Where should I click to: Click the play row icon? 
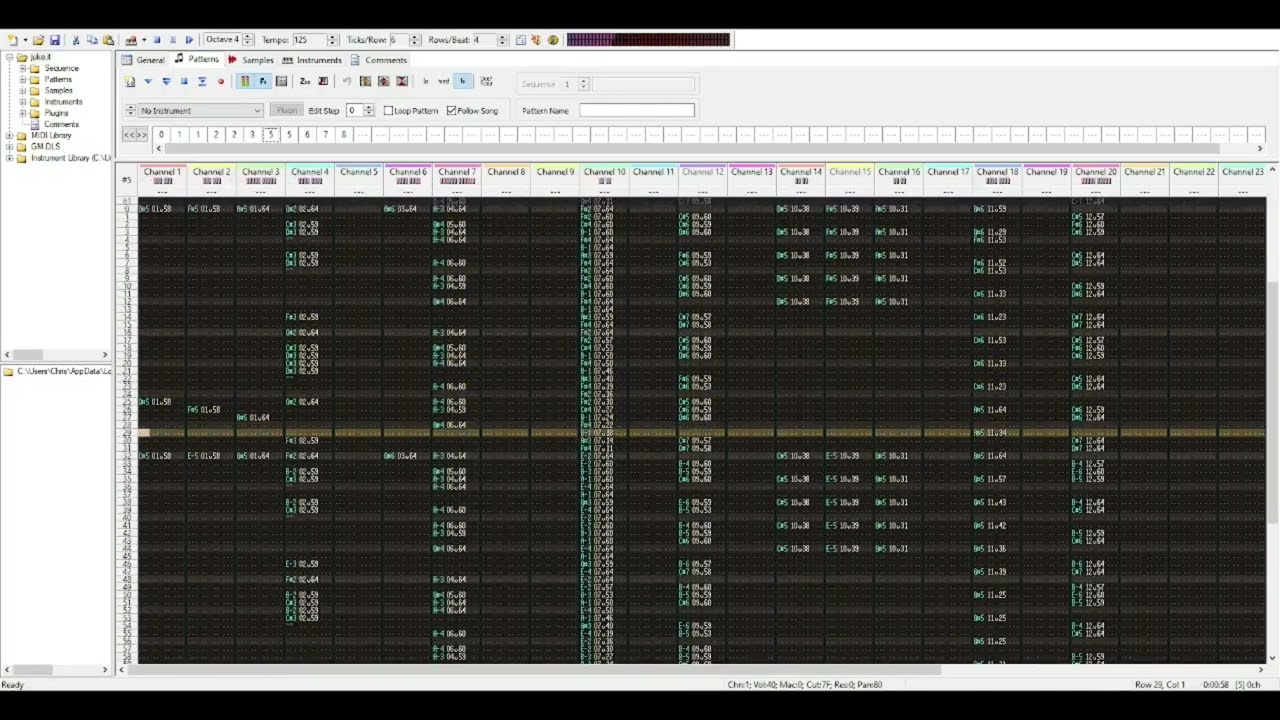tap(202, 81)
